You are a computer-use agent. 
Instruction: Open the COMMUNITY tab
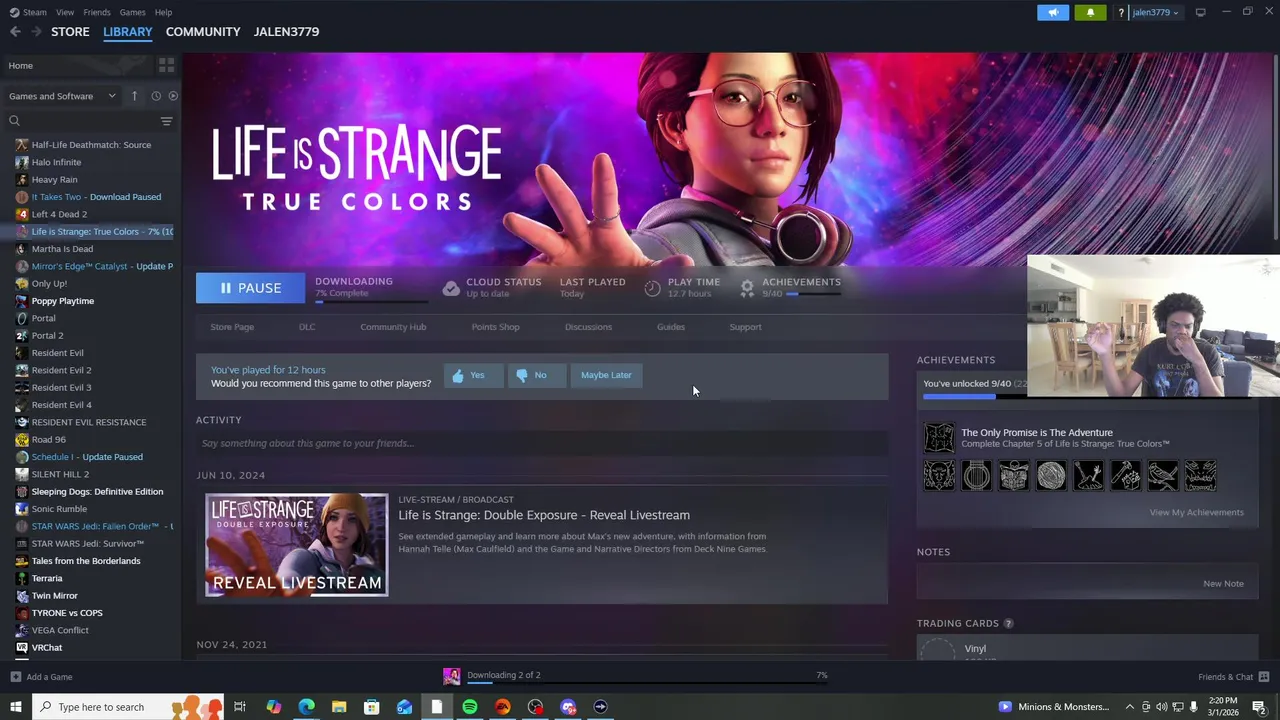pyautogui.click(x=203, y=32)
